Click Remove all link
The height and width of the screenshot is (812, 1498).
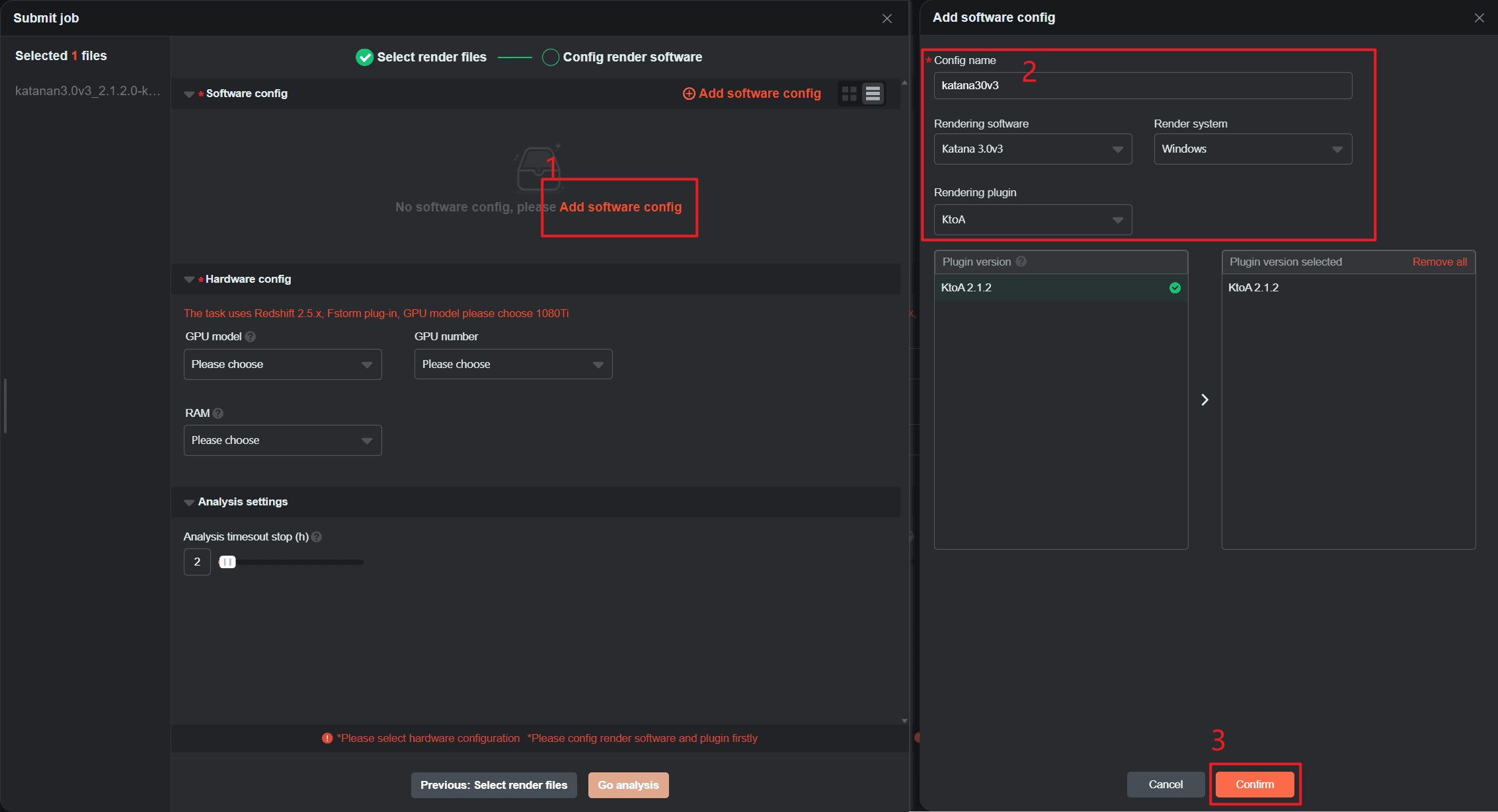tap(1439, 262)
